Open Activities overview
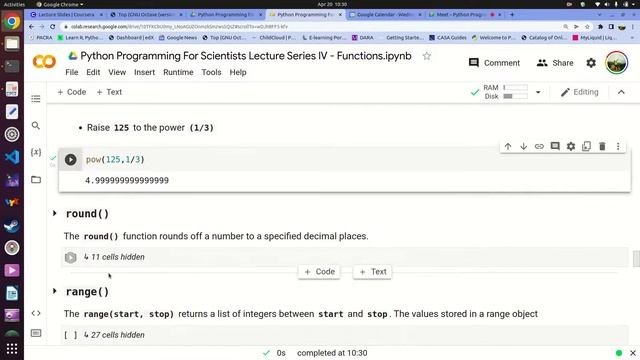The width and height of the screenshot is (640, 360). click(14, 4)
